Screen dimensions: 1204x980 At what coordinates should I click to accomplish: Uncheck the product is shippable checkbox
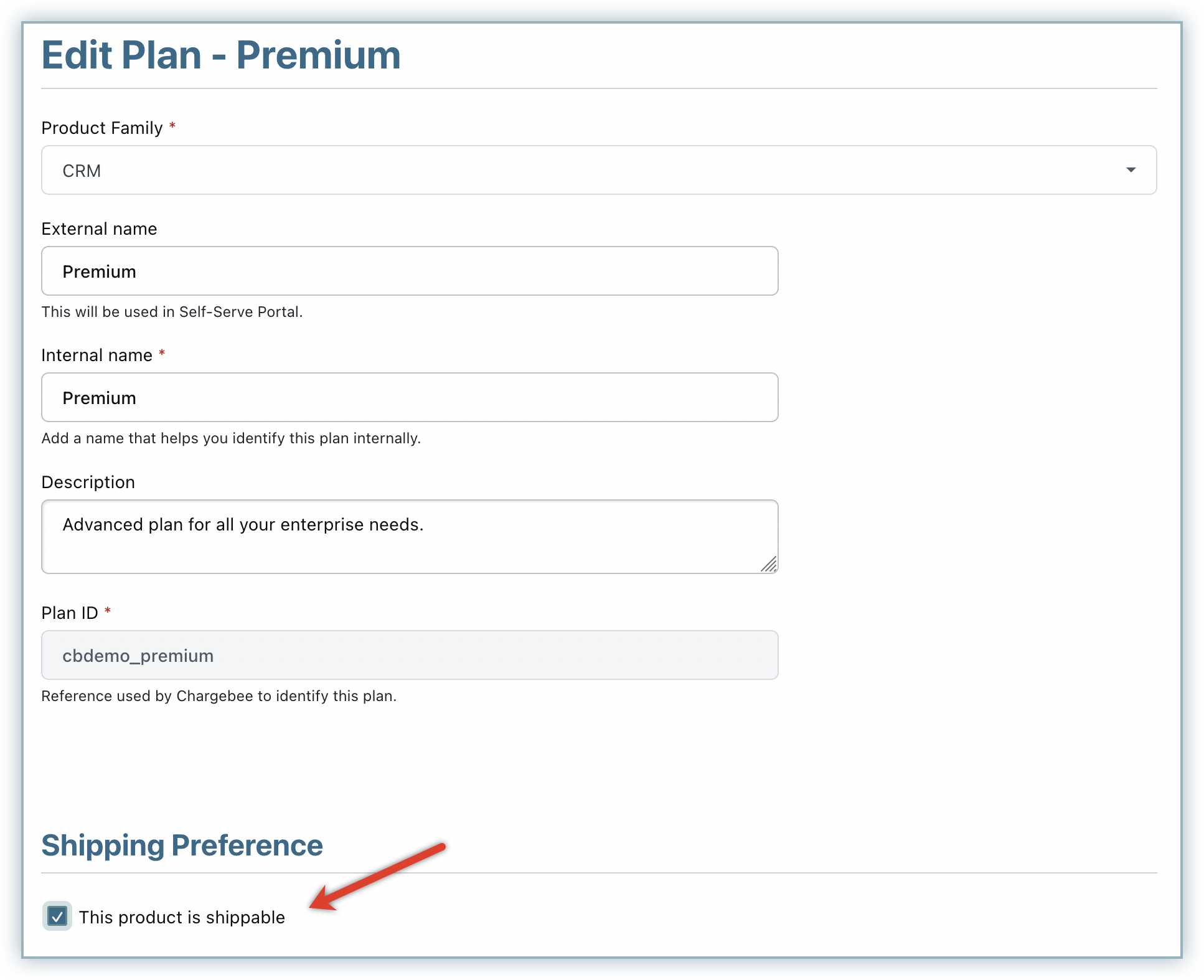(x=57, y=916)
